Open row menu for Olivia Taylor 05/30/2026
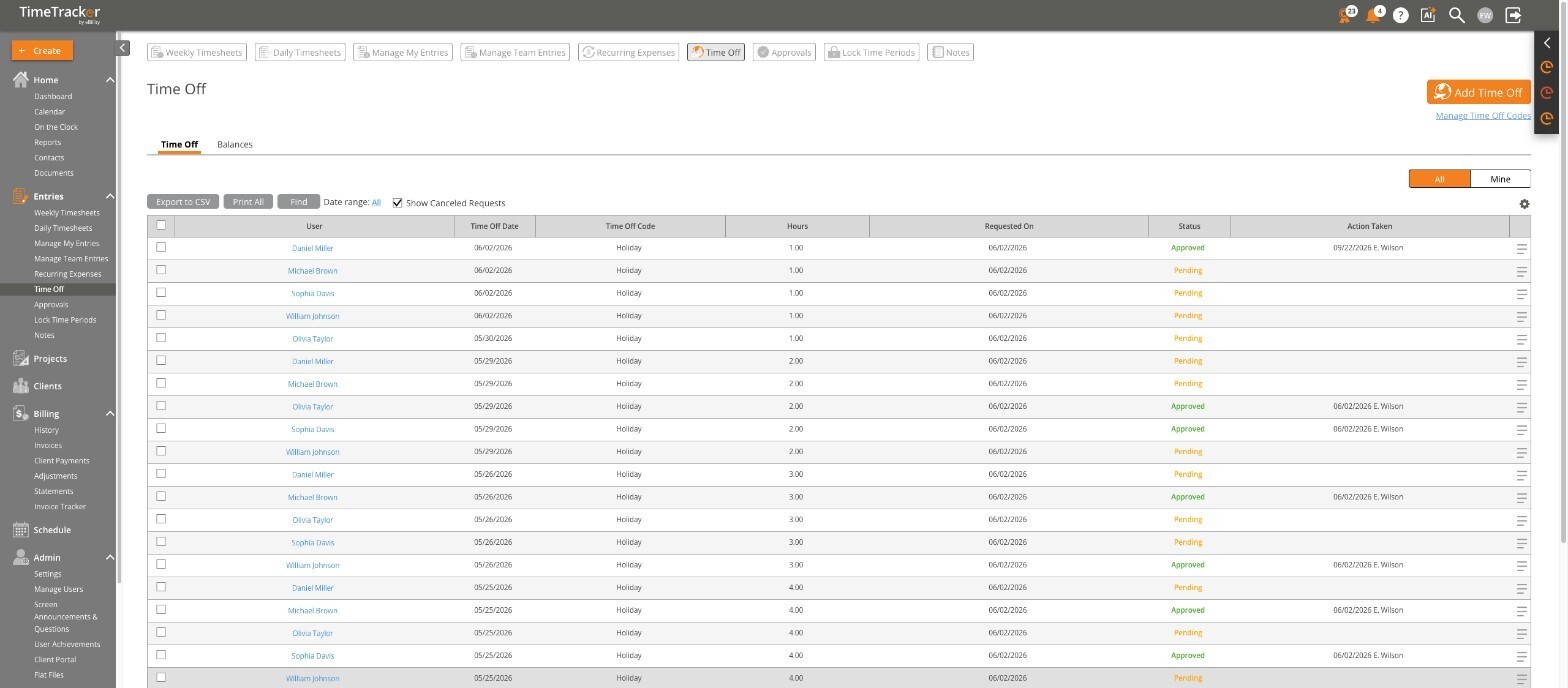 [1522, 339]
